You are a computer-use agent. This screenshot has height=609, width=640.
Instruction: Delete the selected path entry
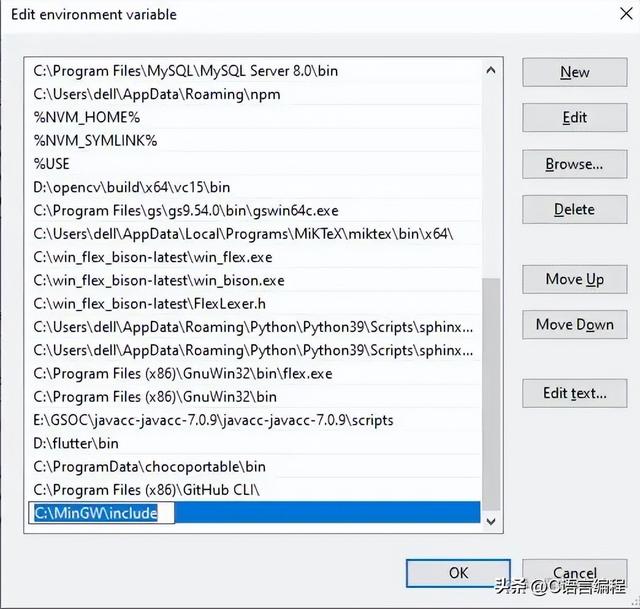point(575,209)
